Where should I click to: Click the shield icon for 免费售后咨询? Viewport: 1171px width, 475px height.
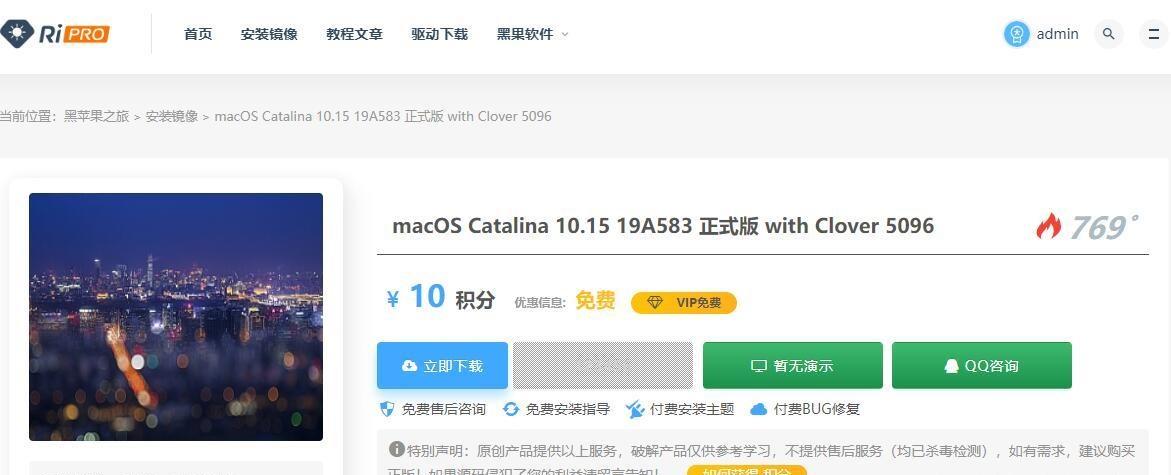point(387,409)
